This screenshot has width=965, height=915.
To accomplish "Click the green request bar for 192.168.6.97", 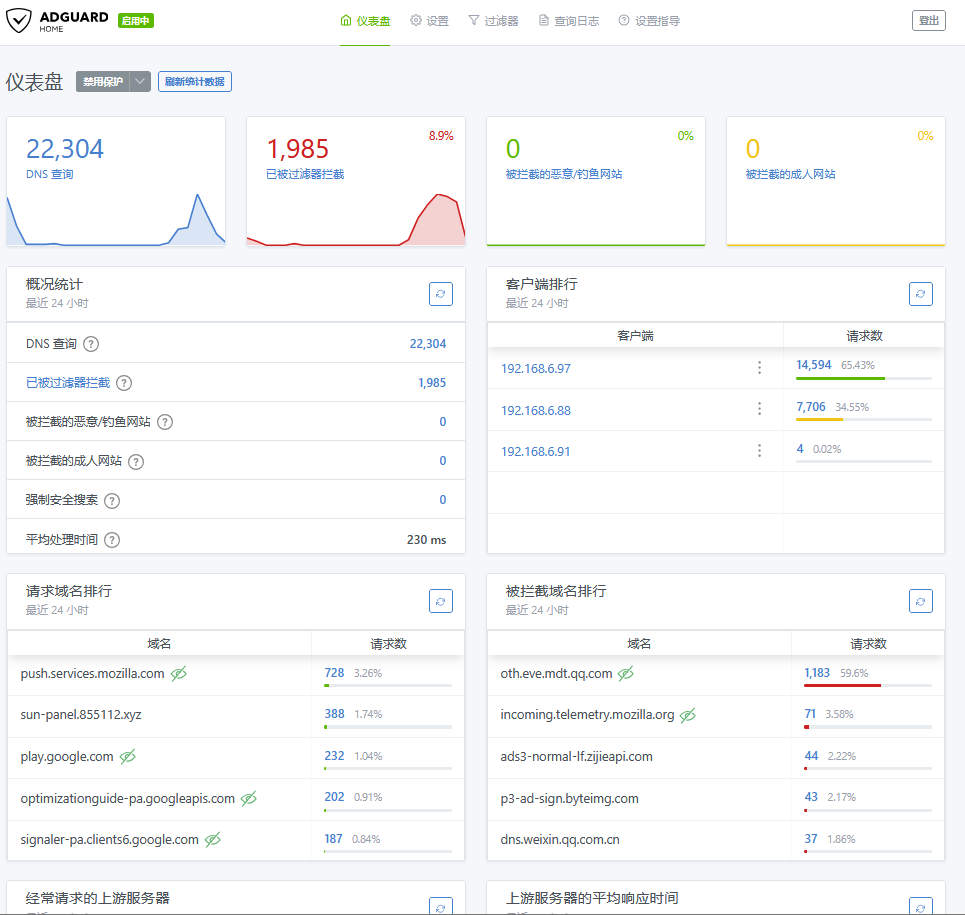I will [x=840, y=379].
